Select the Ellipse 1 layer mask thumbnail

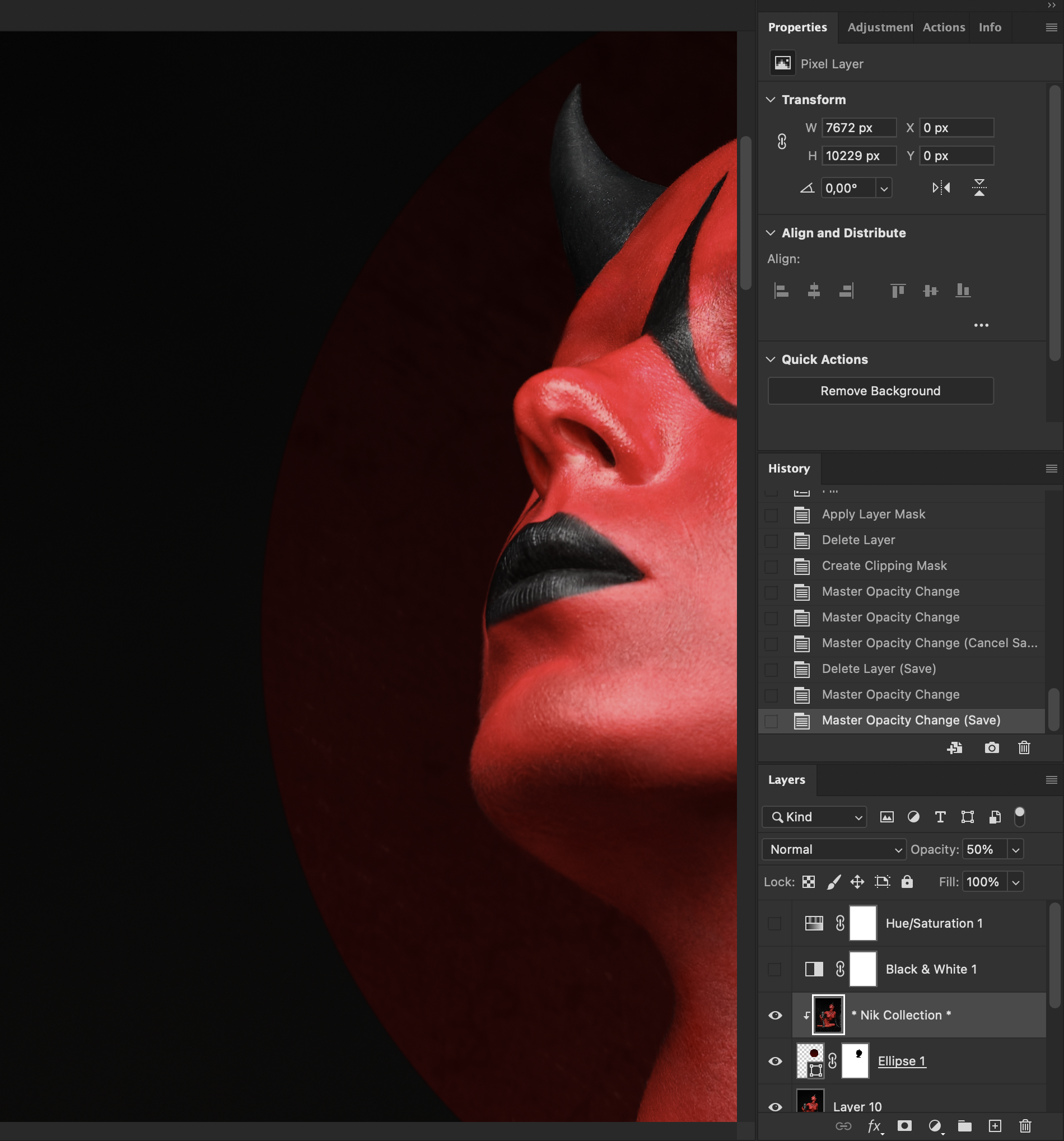pyautogui.click(x=855, y=1061)
